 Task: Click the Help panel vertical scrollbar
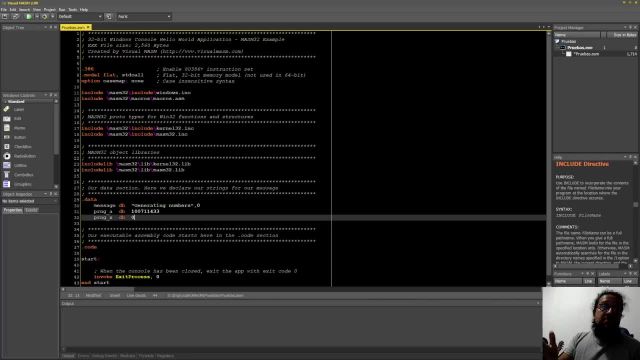[x=635, y=212]
